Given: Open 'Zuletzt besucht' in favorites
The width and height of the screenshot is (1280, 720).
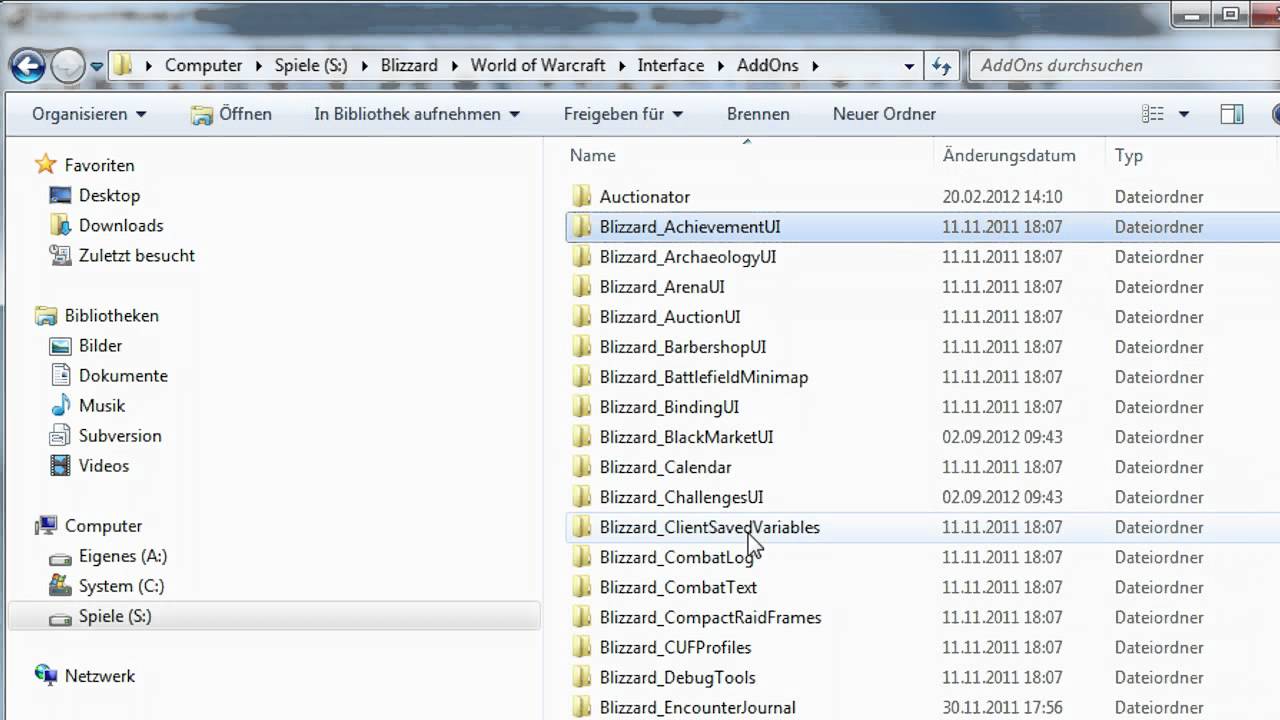Looking at the screenshot, I should tap(137, 256).
